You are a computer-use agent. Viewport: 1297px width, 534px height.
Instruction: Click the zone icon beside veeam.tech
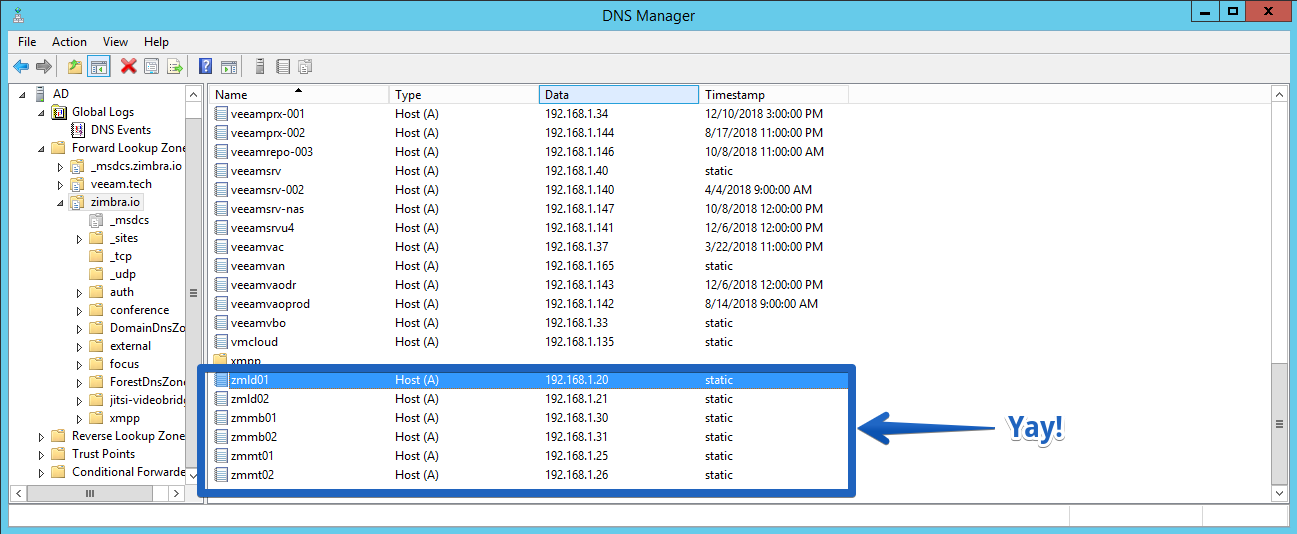tap(78, 184)
